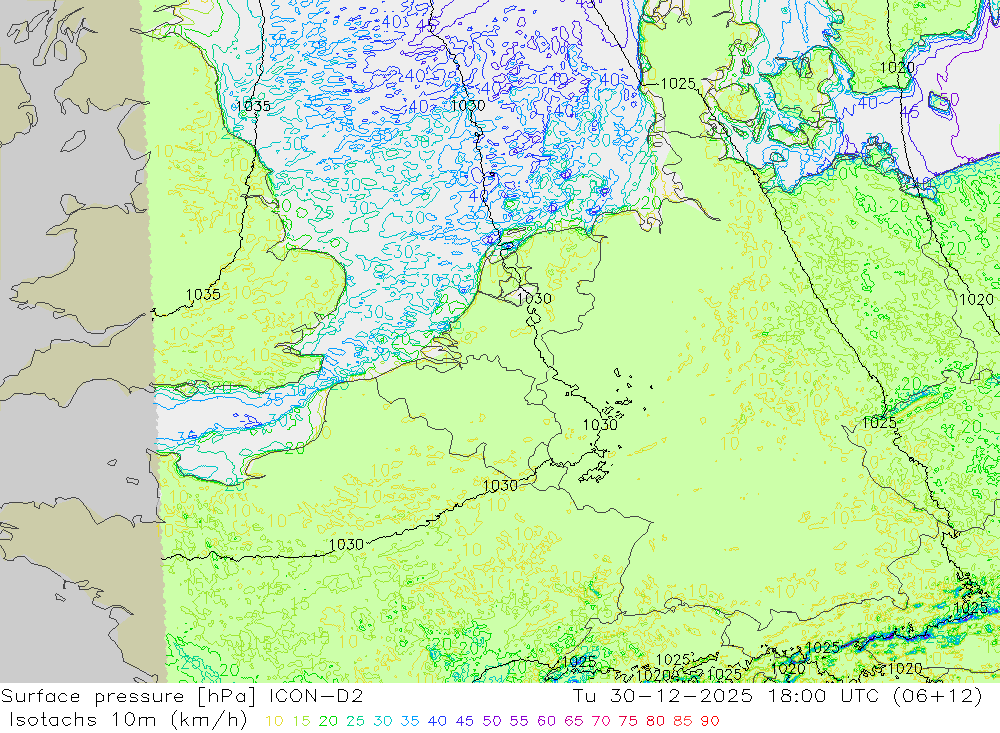Select legend value 30 in the bottom scale
The image size is (1000, 733).
click(x=383, y=721)
